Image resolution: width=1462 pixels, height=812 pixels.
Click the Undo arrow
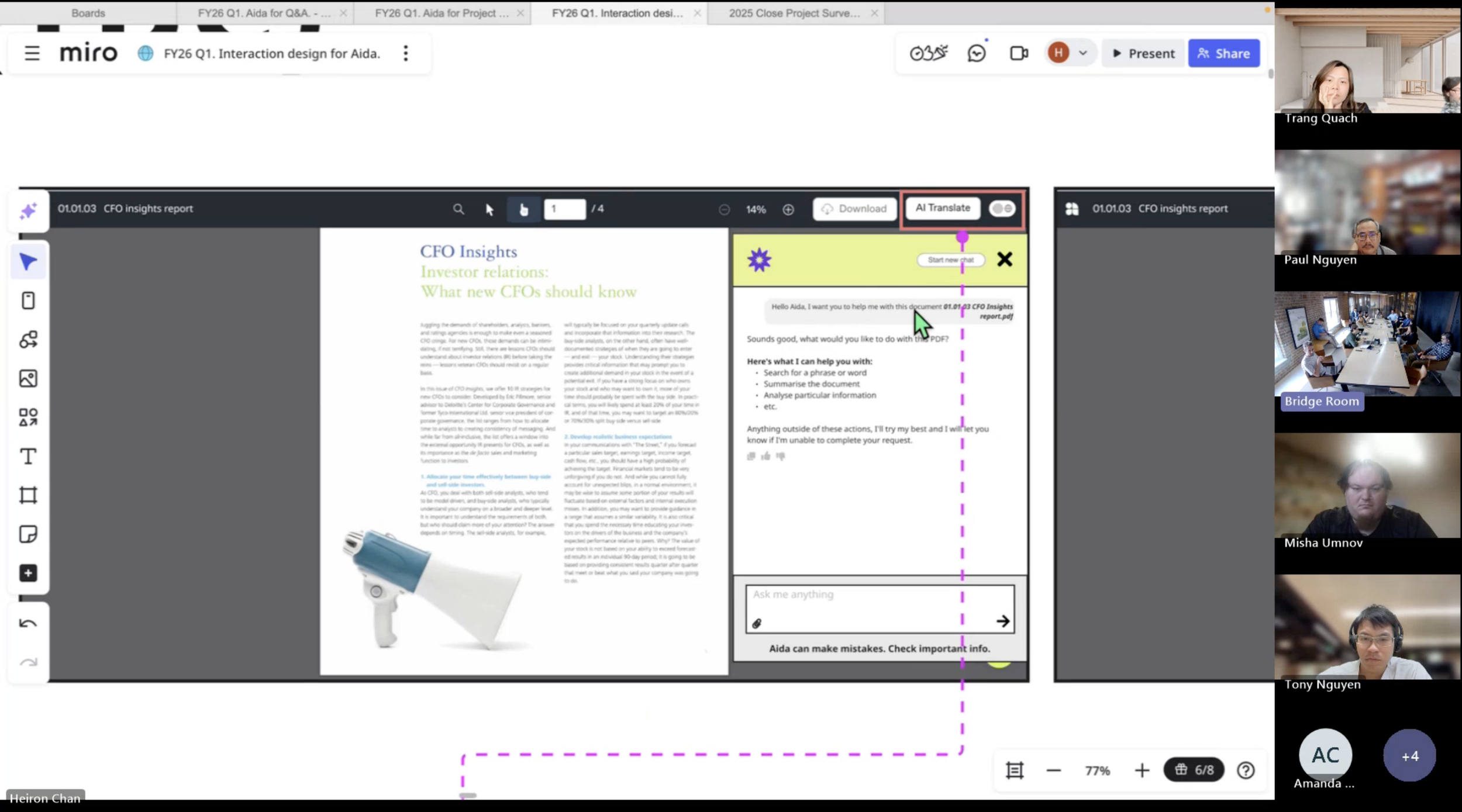coord(28,623)
